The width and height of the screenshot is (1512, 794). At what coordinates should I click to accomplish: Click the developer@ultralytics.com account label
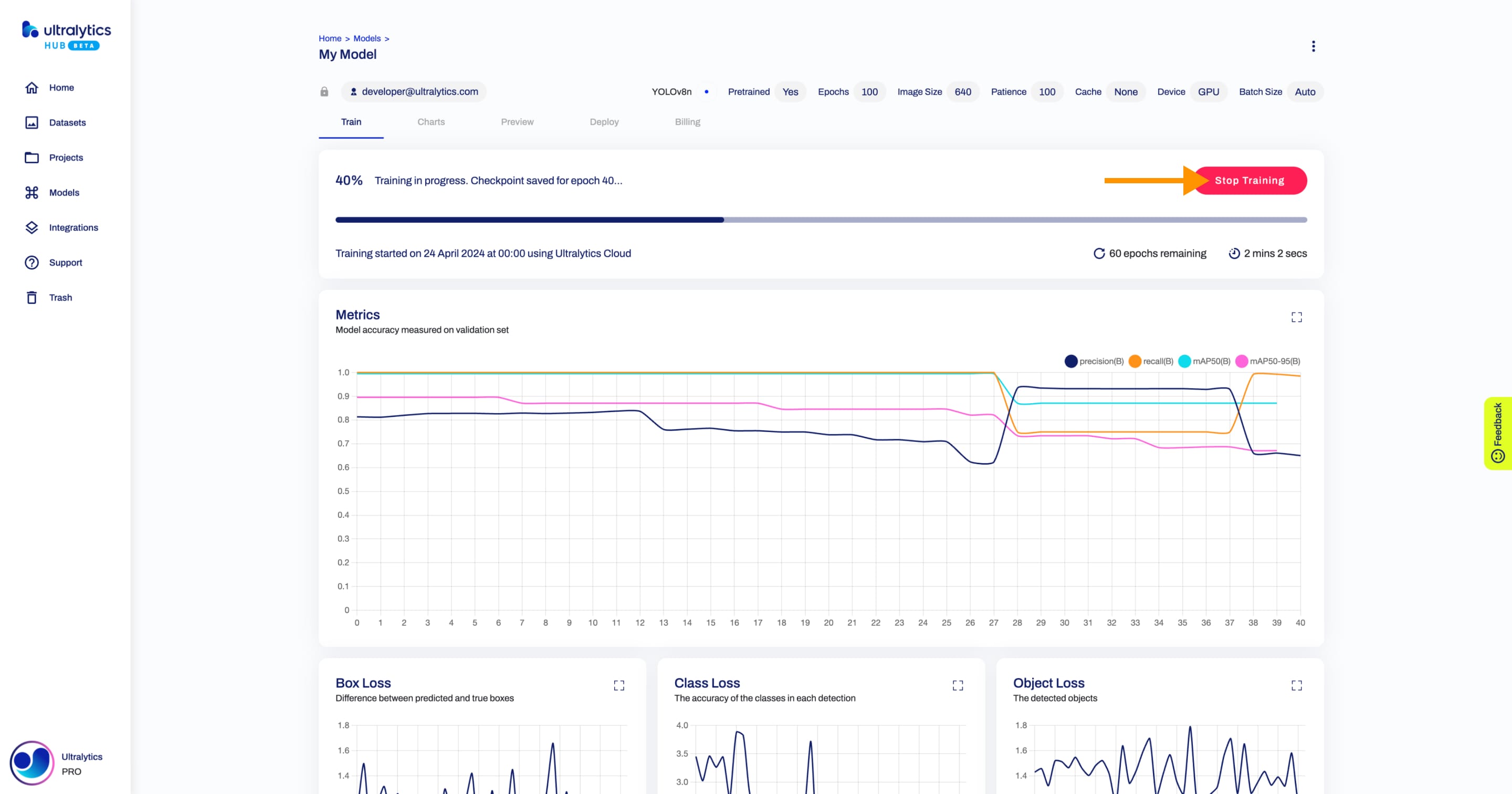click(x=412, y=91)
